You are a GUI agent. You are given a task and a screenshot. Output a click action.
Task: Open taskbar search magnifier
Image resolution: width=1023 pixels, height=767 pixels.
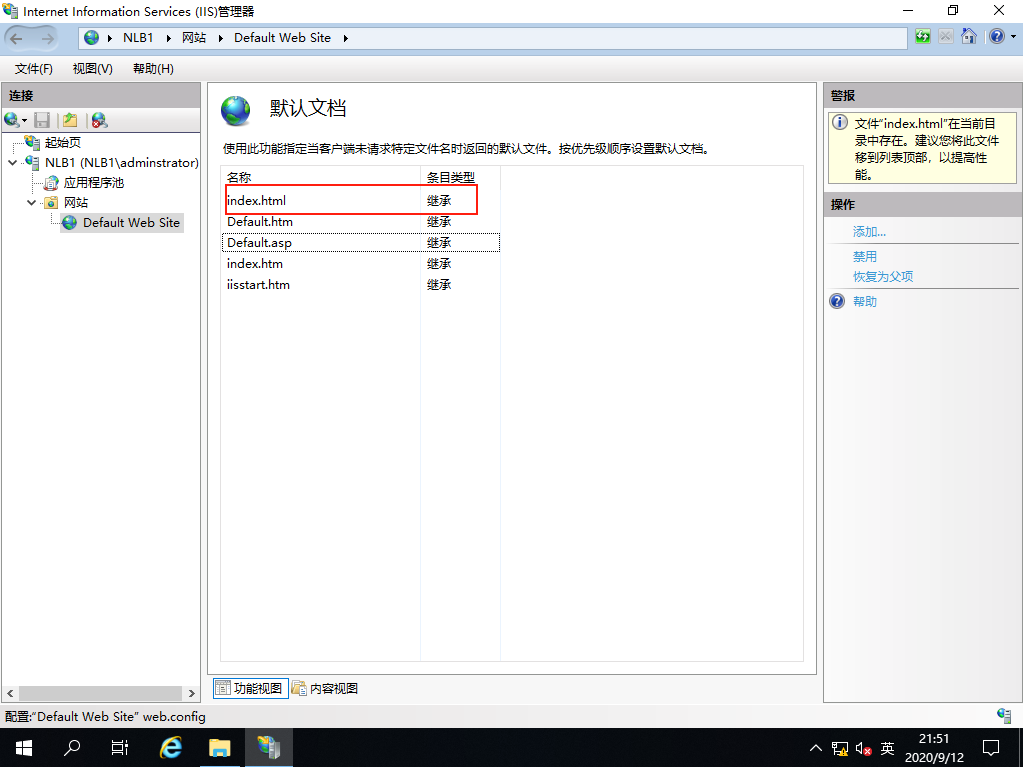(x=72, y=747)
